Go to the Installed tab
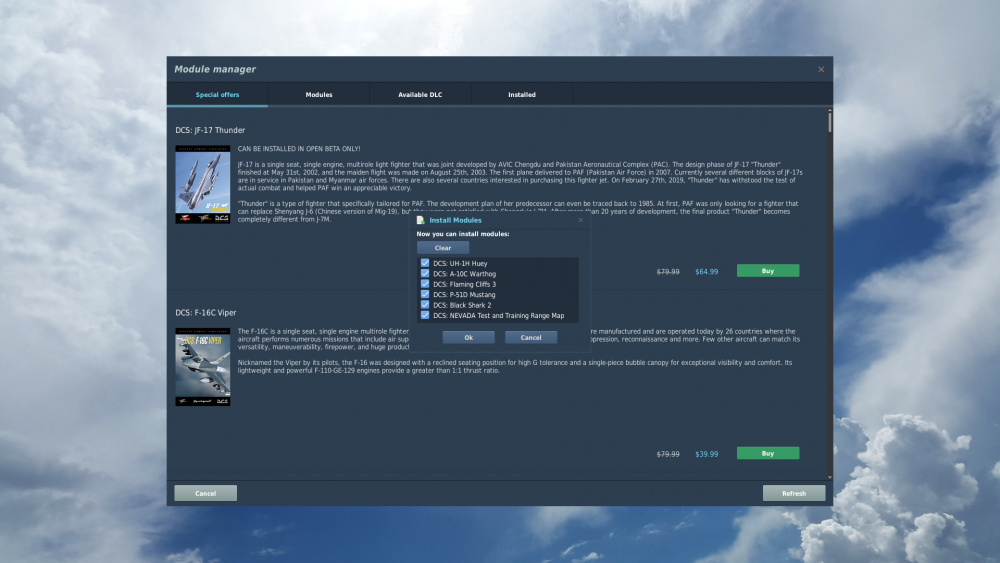The image size is (1000, 563). click(x=521, y=95)
